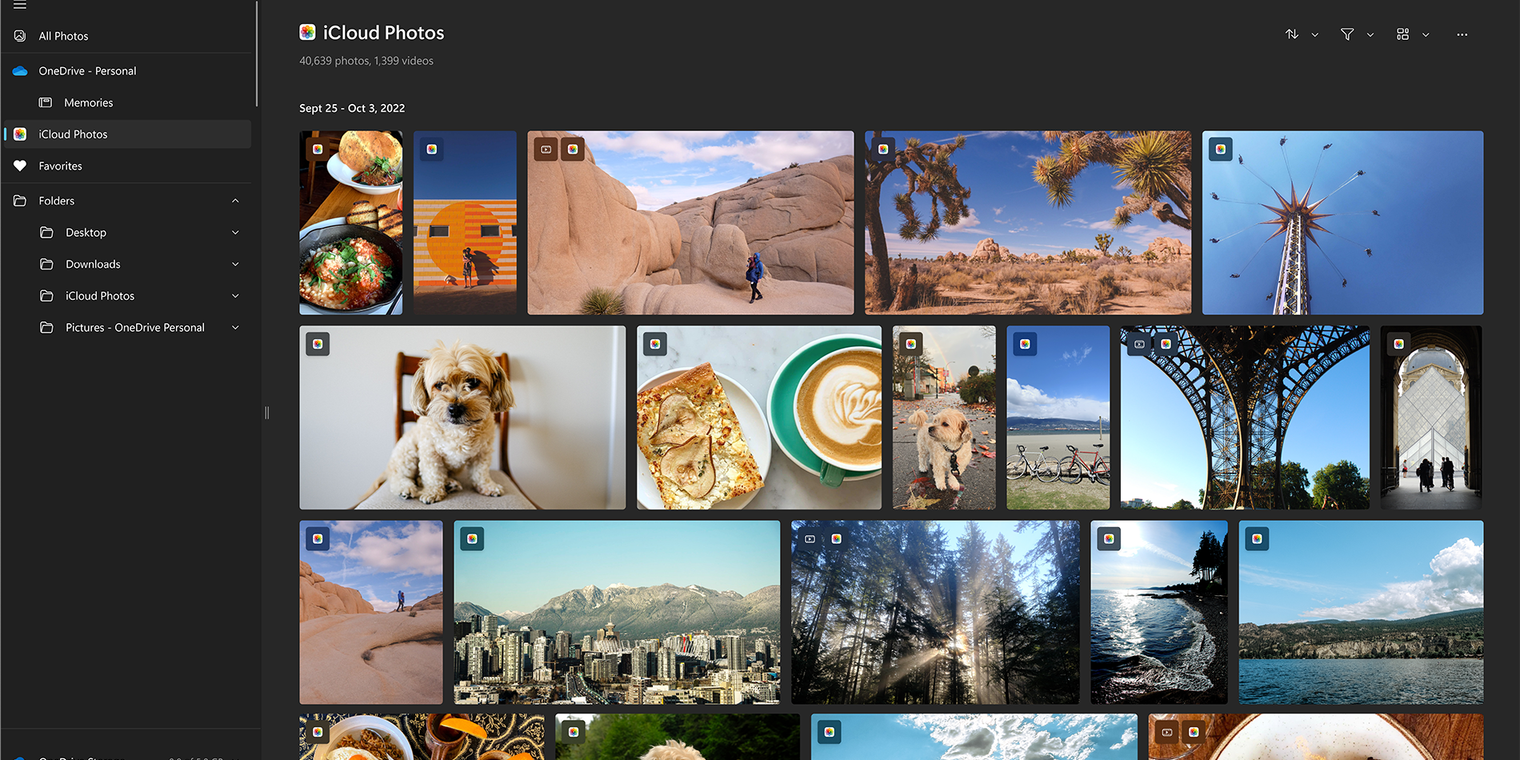1520x760 pixels.
Task: Open Pictures - OneDrive Personal folder
Action: pyautogui.click(x=128, y=328)
